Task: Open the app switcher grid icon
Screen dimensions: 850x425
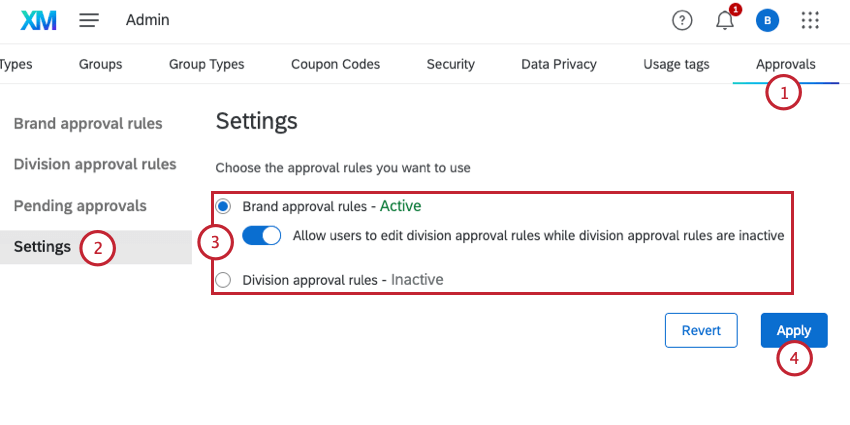Action: coord(811,20)
